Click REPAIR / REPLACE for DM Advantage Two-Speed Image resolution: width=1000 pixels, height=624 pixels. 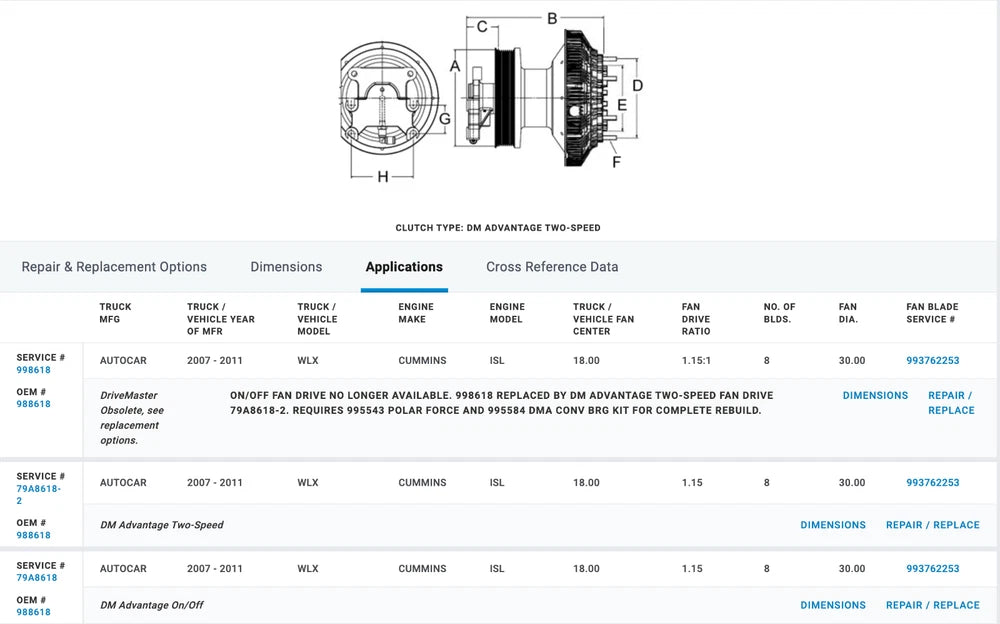click(x=932, y=525)
